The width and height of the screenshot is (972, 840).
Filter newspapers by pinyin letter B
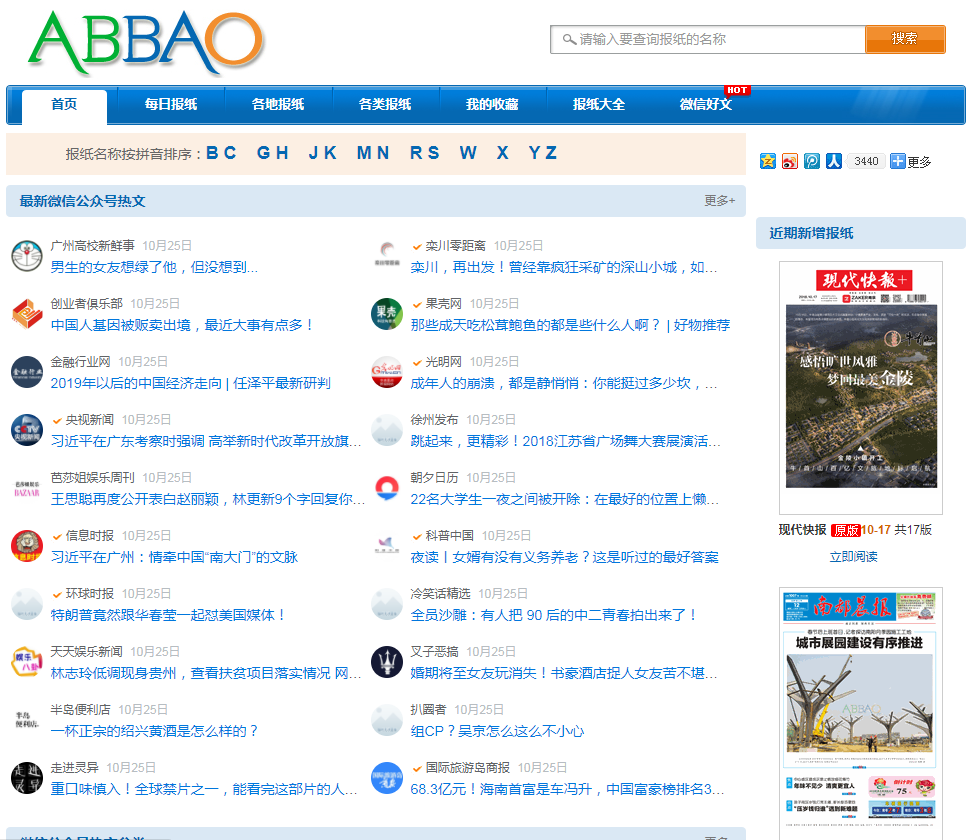[x=212, y=153]
